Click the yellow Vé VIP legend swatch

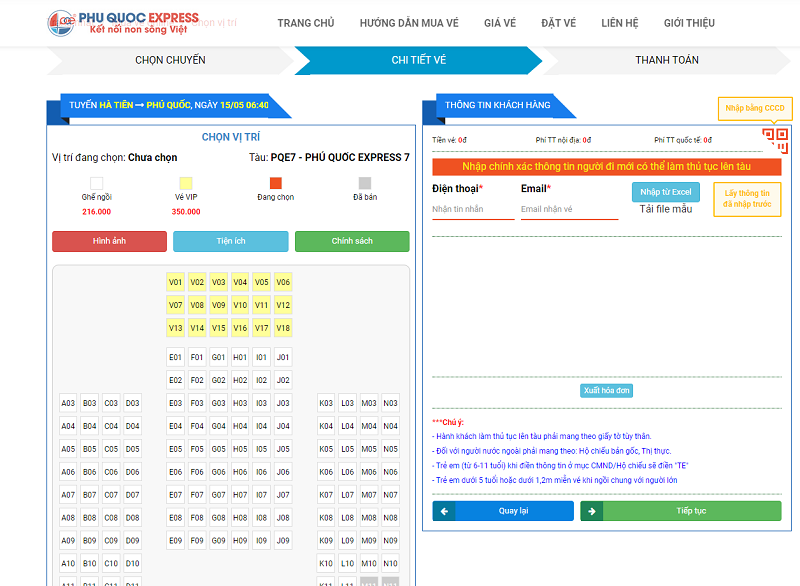[x=185, y=183]
